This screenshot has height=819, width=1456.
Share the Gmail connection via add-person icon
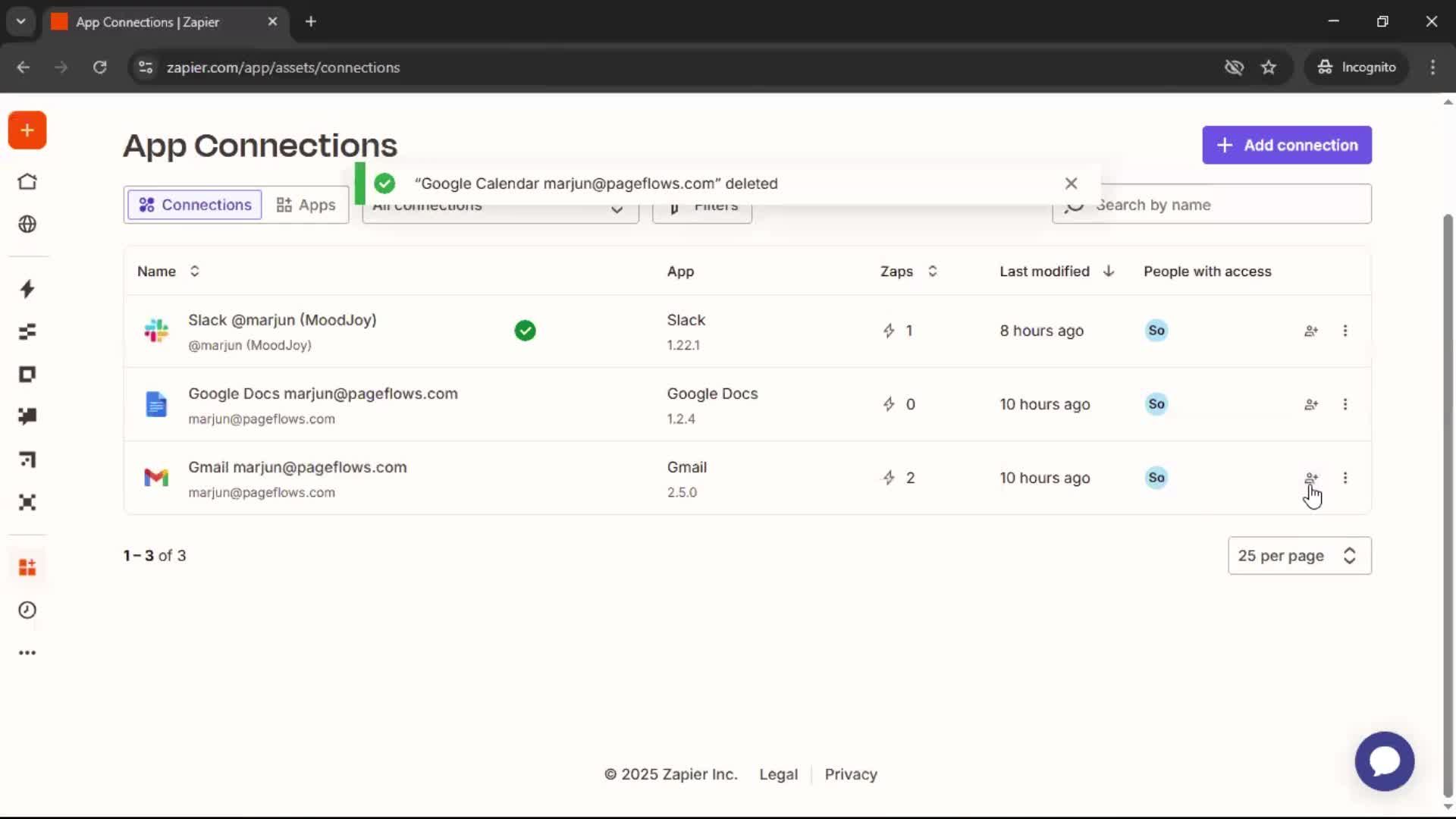tap(1311, 478)
